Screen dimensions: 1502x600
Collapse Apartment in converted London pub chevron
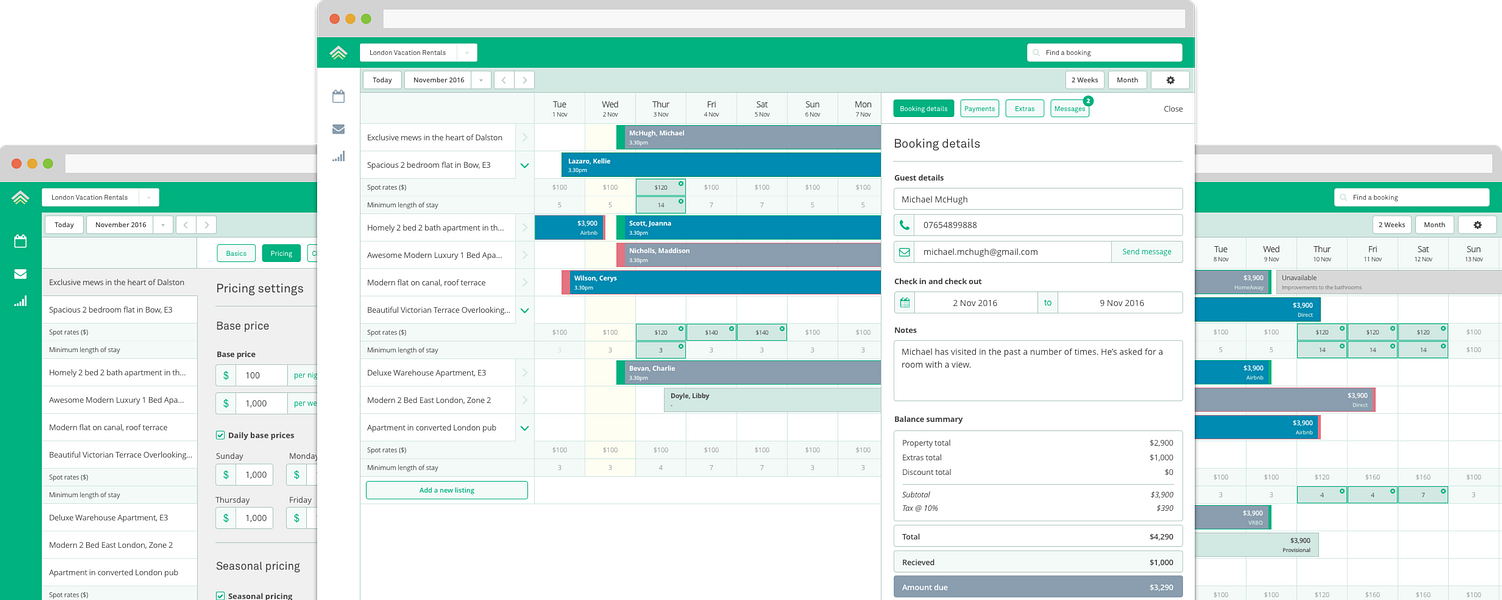click(524, 428)
